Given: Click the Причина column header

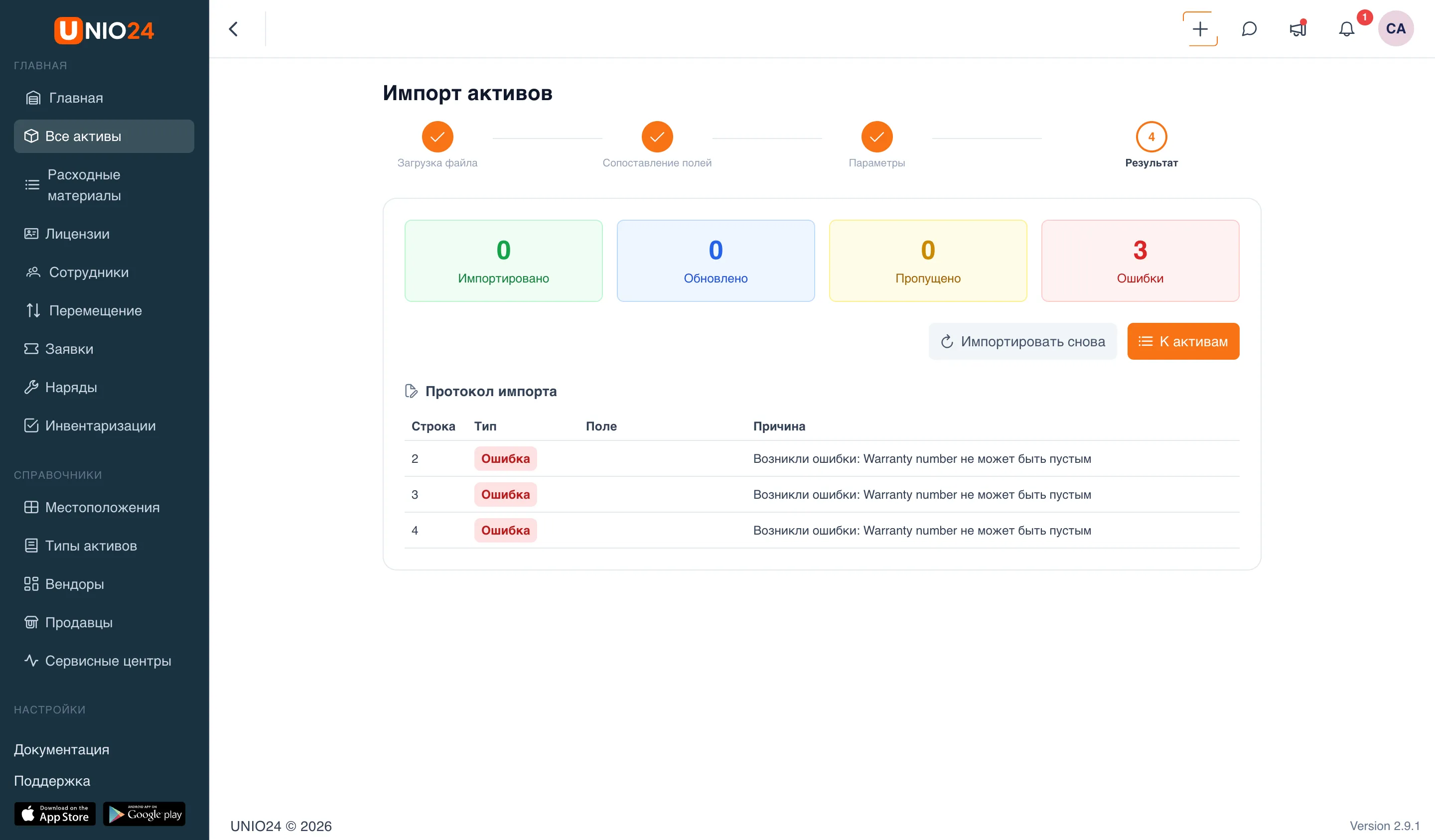Looking at the screenshot, I should click(779, 426).
